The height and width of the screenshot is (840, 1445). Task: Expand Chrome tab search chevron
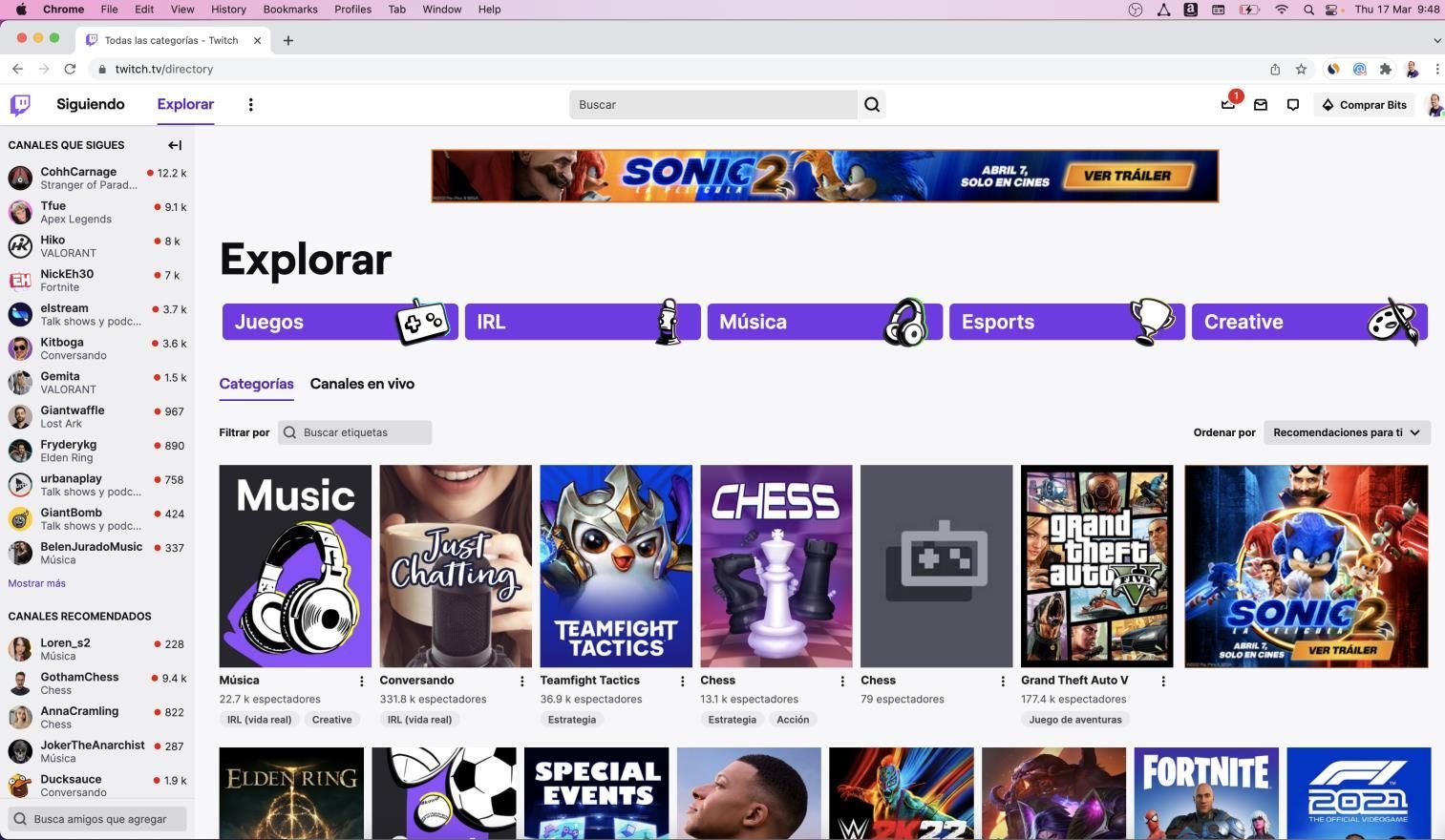pyautogui.click(x=1436, y=40)
